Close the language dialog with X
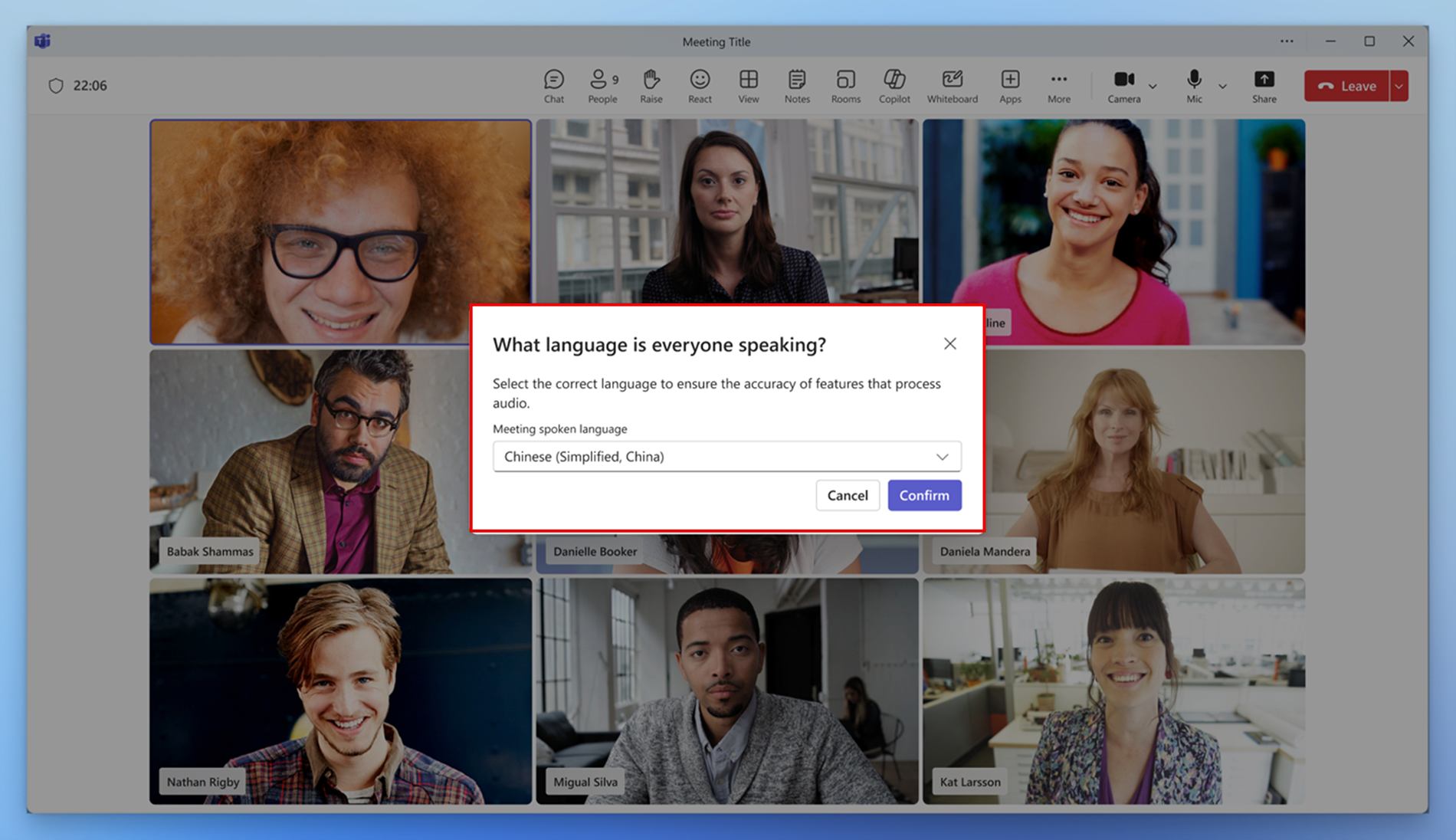This screenshot has width=1456, height=840. tap(949, 344)
